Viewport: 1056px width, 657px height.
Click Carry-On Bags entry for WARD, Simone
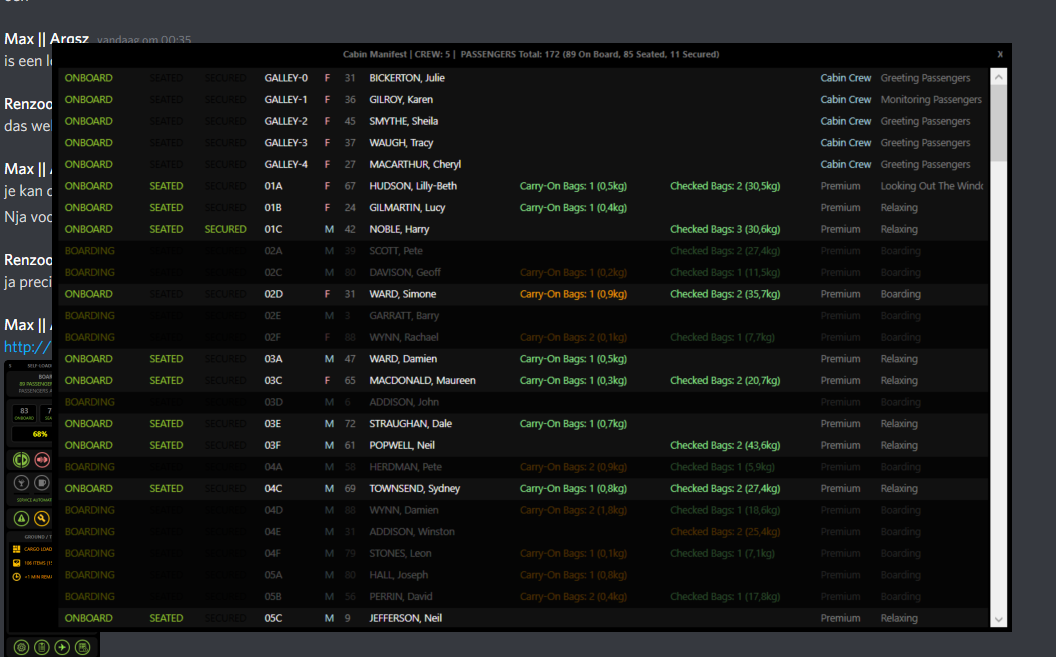(573, 294)
